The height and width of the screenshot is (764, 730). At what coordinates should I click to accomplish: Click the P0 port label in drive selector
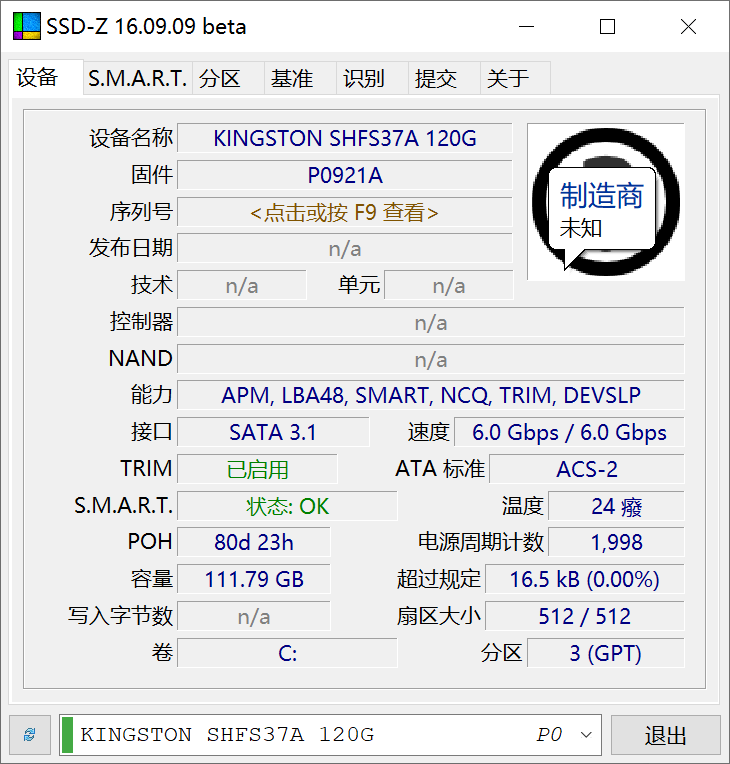pyautogui.click(x=549, y=735)
